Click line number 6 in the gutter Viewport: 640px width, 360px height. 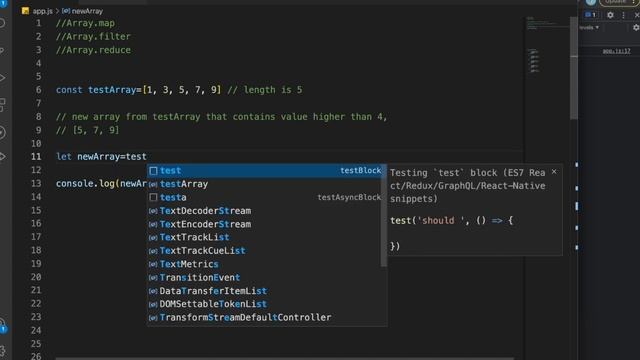(x=38, y=90)
